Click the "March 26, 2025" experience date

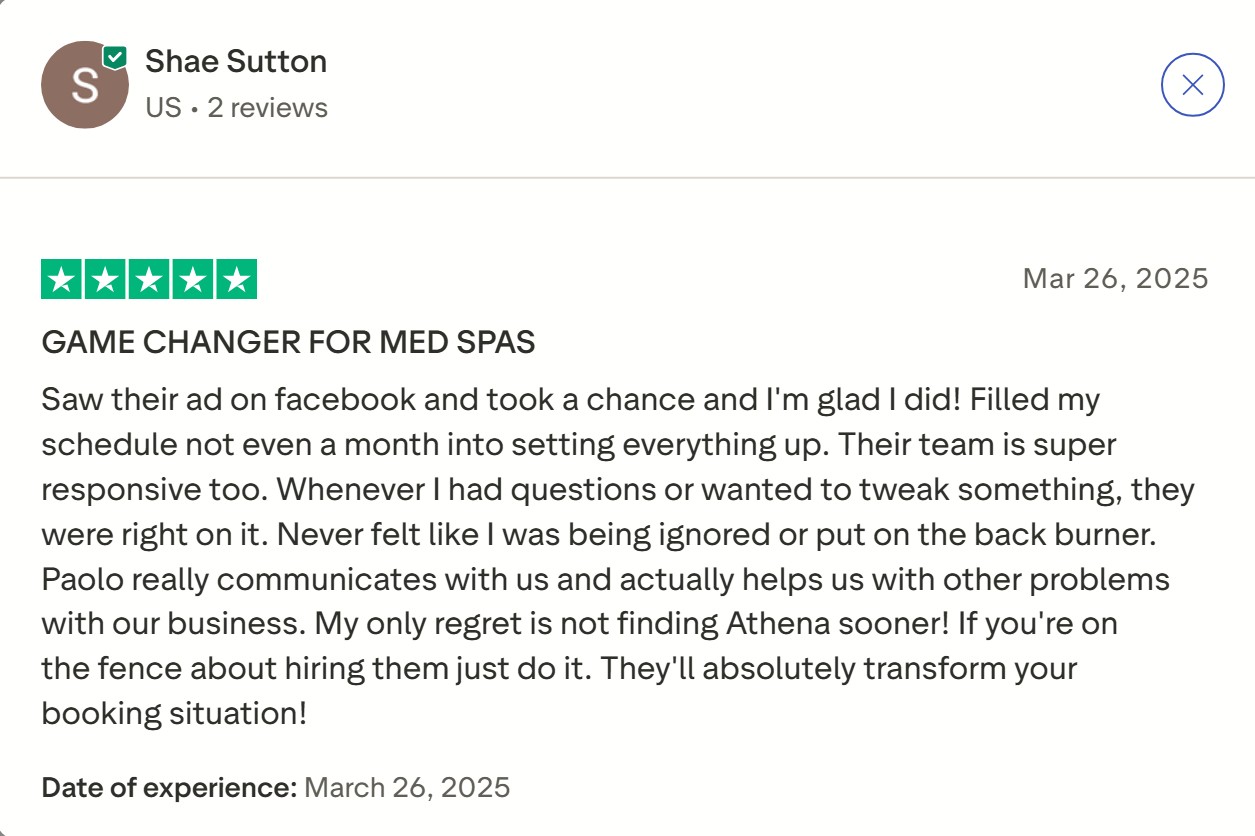coord(407,787)
